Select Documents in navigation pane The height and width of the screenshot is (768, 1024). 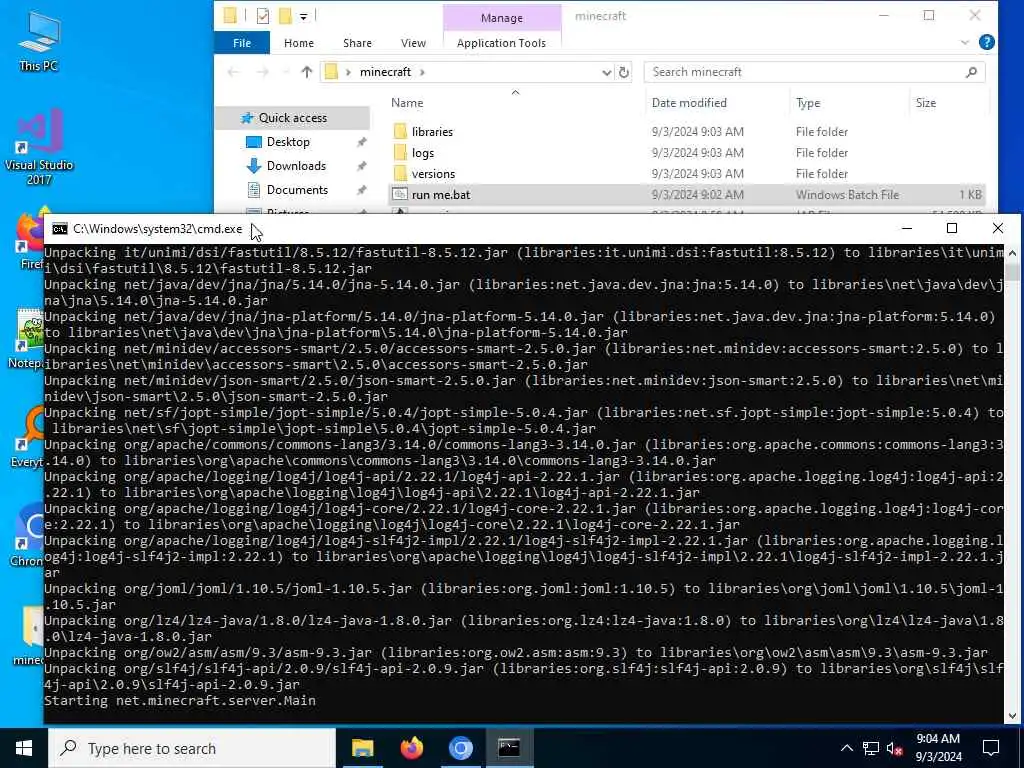[297, 190]
